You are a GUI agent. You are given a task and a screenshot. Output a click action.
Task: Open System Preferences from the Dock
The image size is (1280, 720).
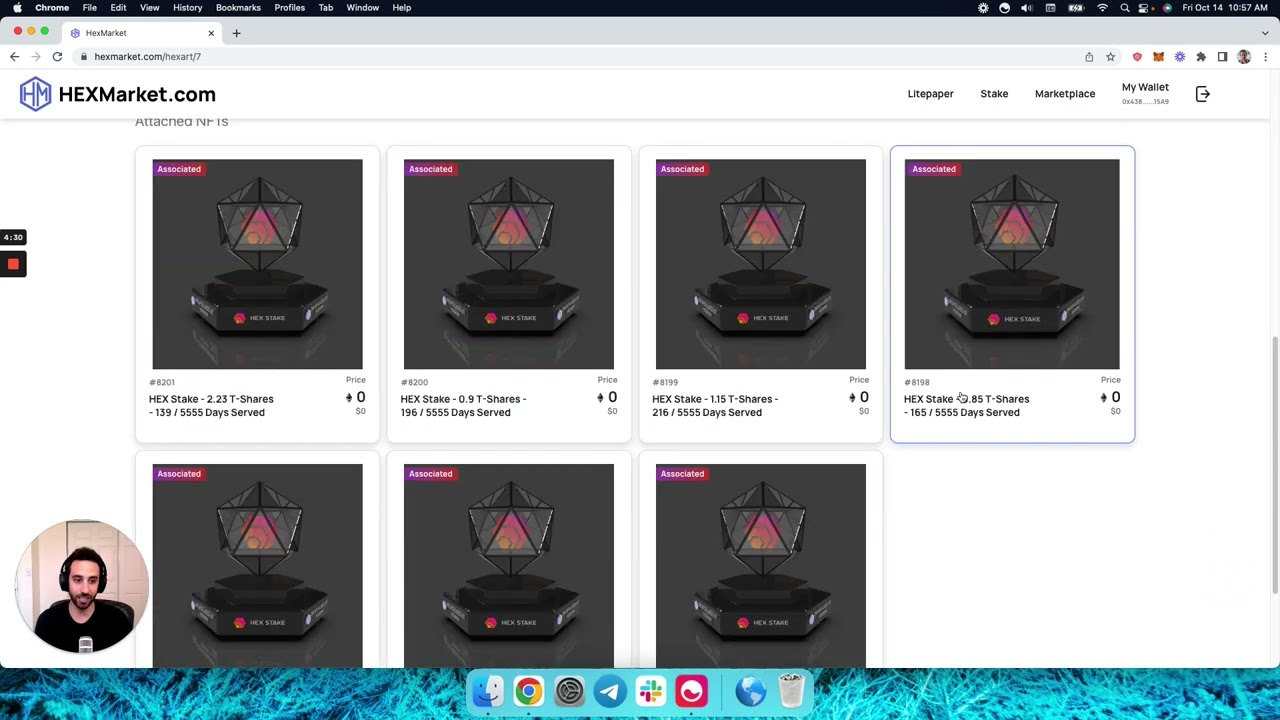(569, 691)
